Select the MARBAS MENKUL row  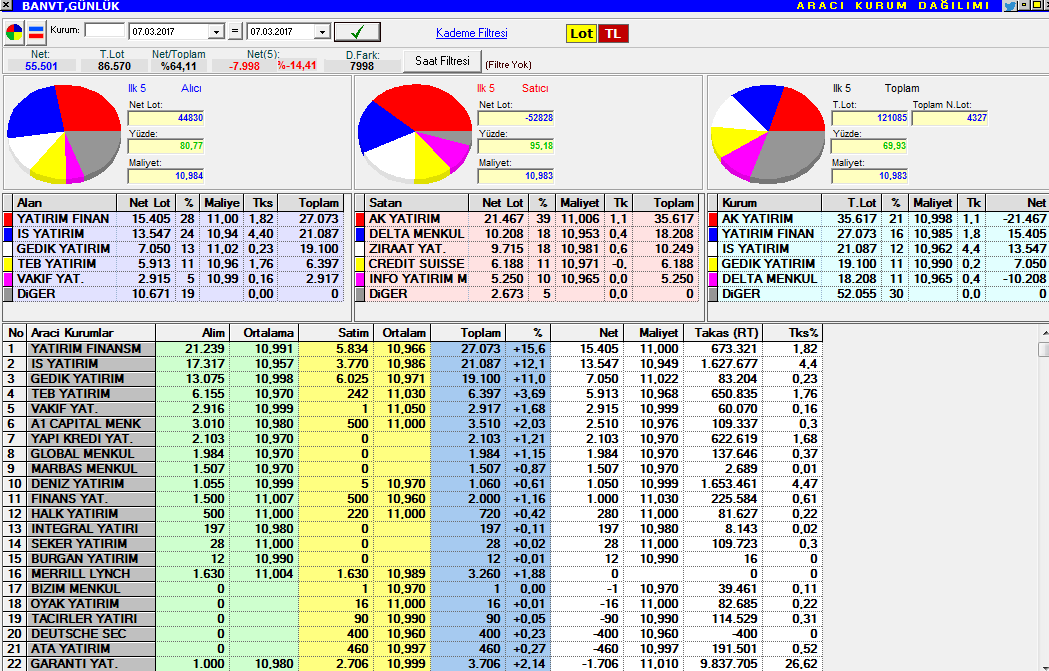[x=413, y=469]
